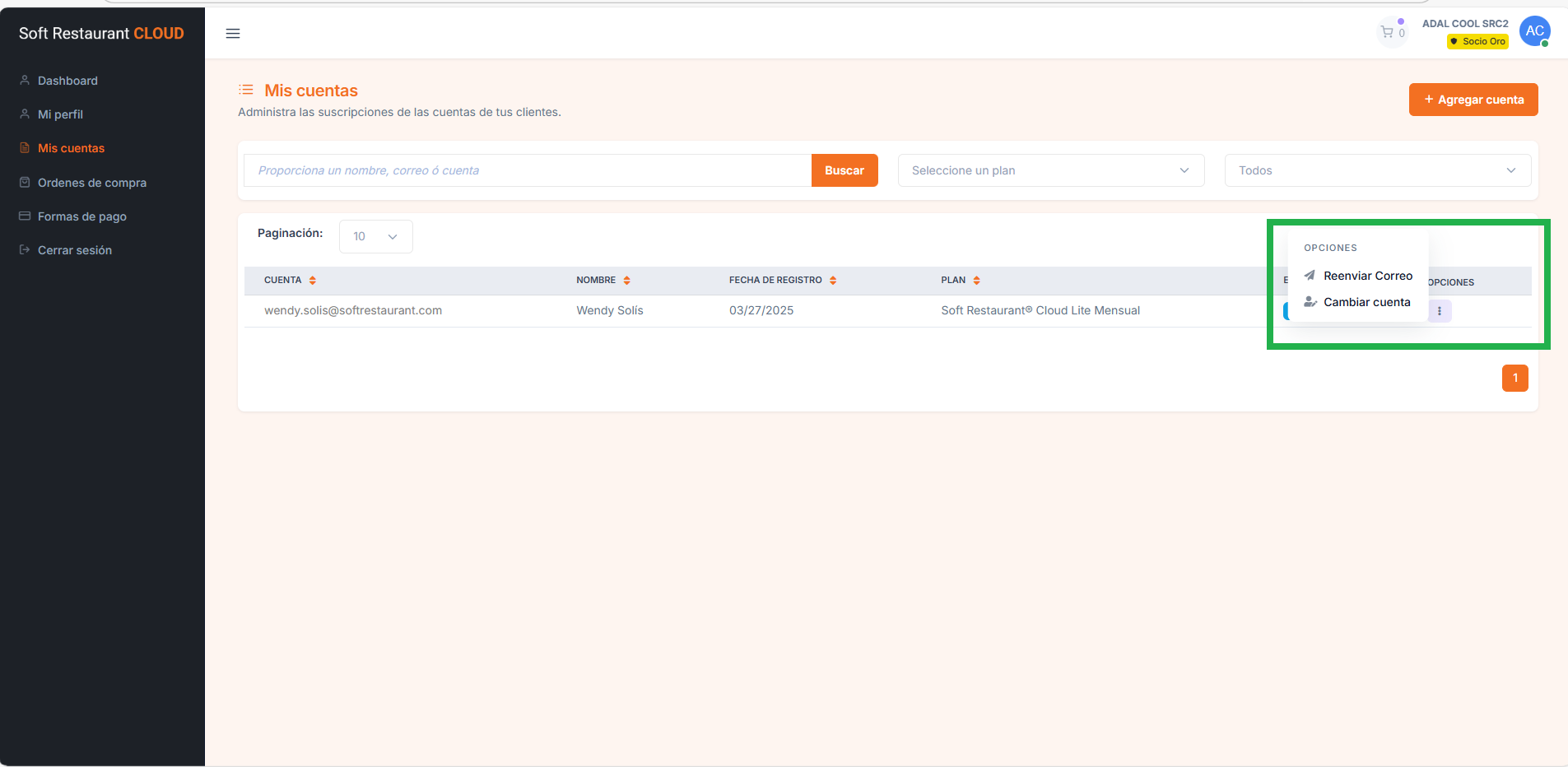The image size is (1568, 767).
Task: Go to Mi perfil
Action: click(60, 114)
